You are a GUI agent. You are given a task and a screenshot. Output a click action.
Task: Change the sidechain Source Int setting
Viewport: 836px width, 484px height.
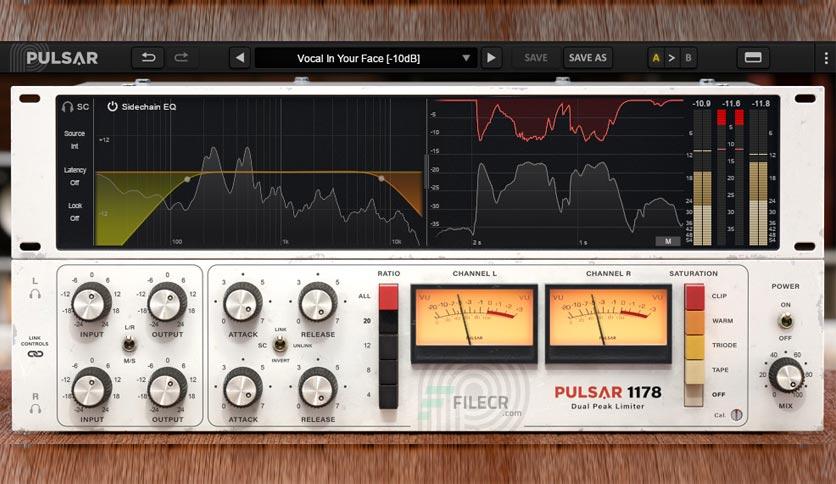point(75,146)
